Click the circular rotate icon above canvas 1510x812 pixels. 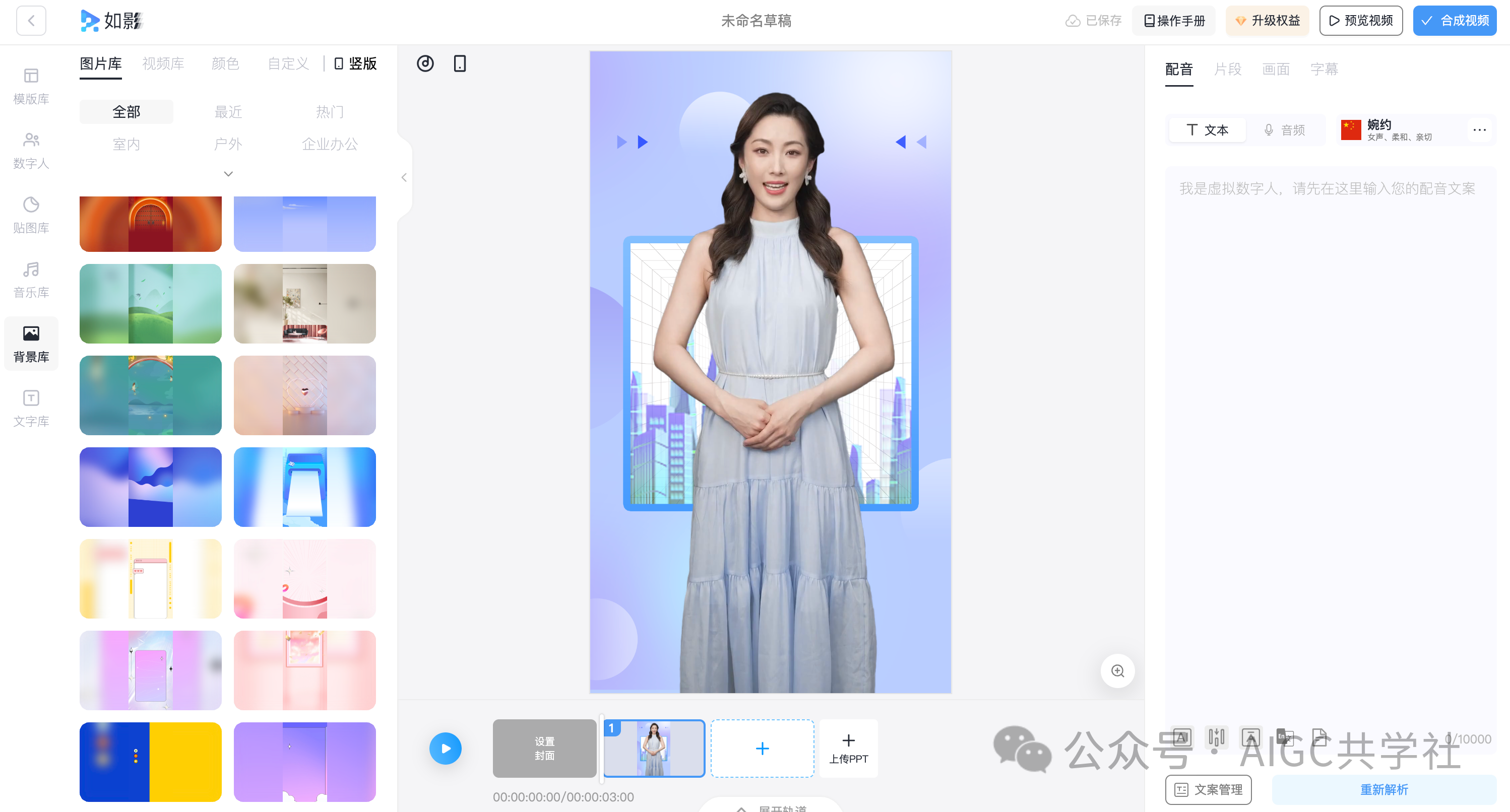coord(425,63)
